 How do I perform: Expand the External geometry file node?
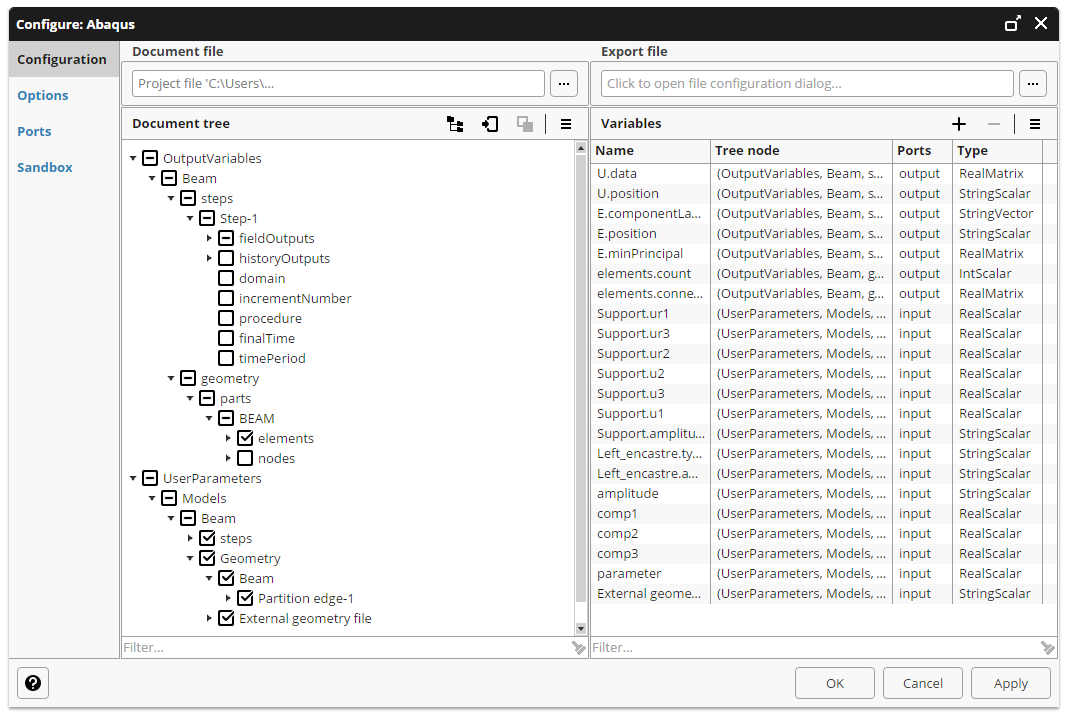[x=209, y=618]
